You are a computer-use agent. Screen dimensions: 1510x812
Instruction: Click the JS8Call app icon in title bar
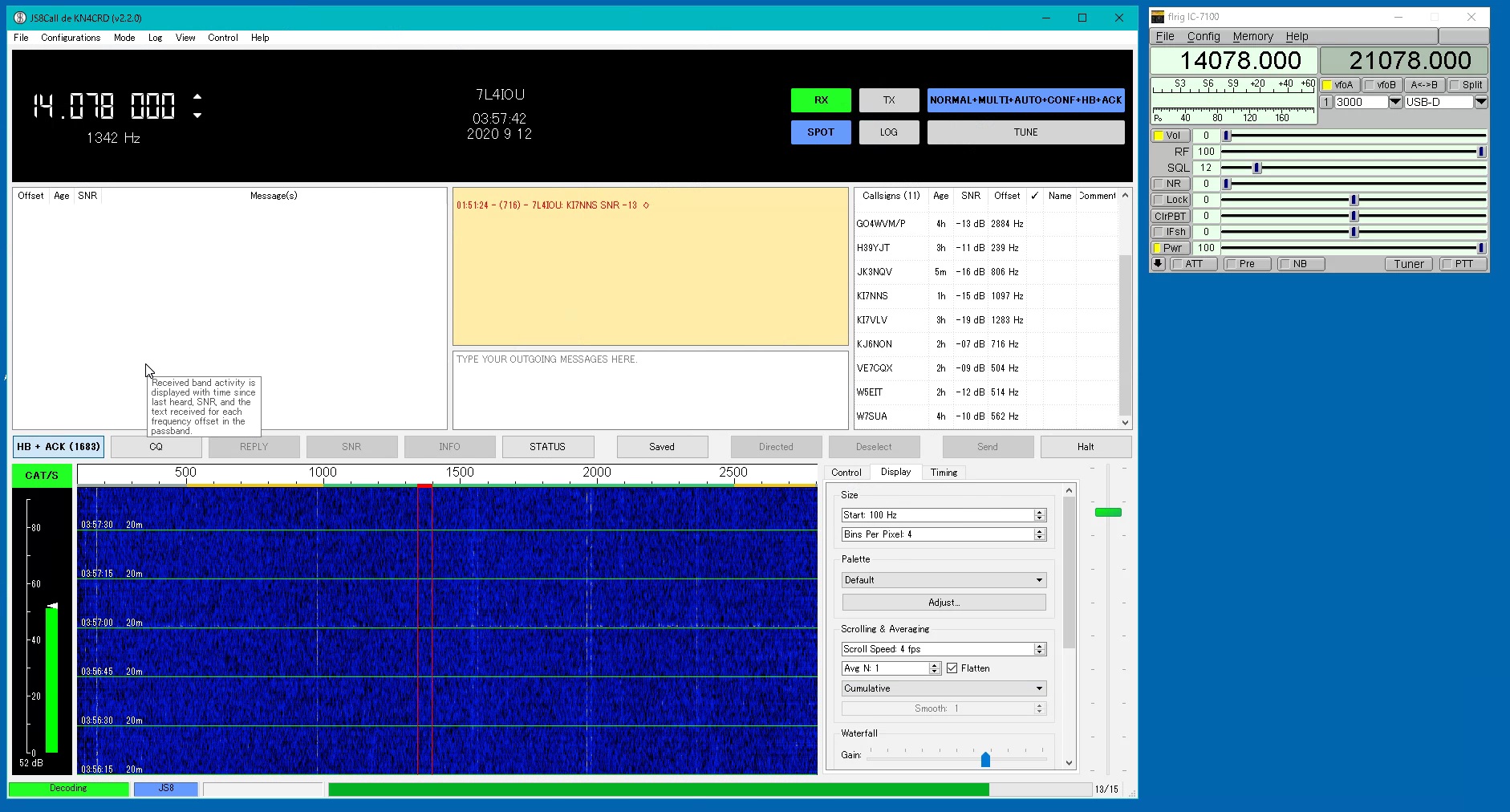20,18
